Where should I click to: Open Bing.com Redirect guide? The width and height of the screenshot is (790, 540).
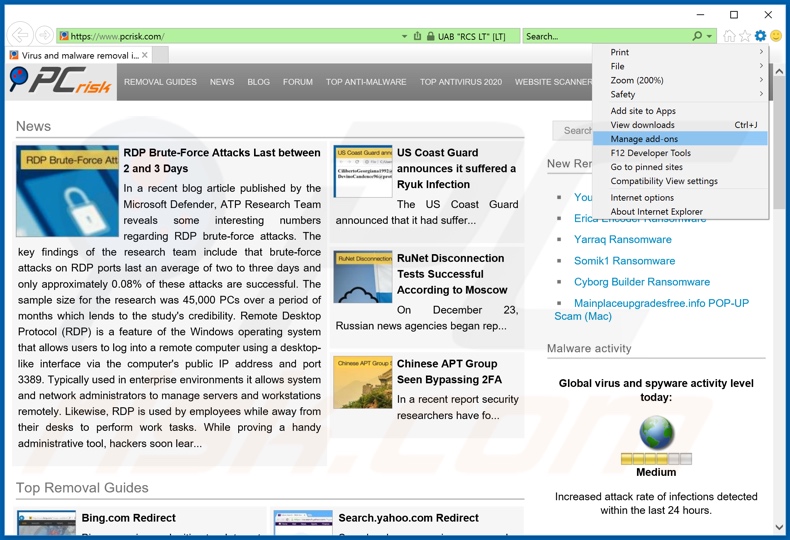tap(128, 517)
